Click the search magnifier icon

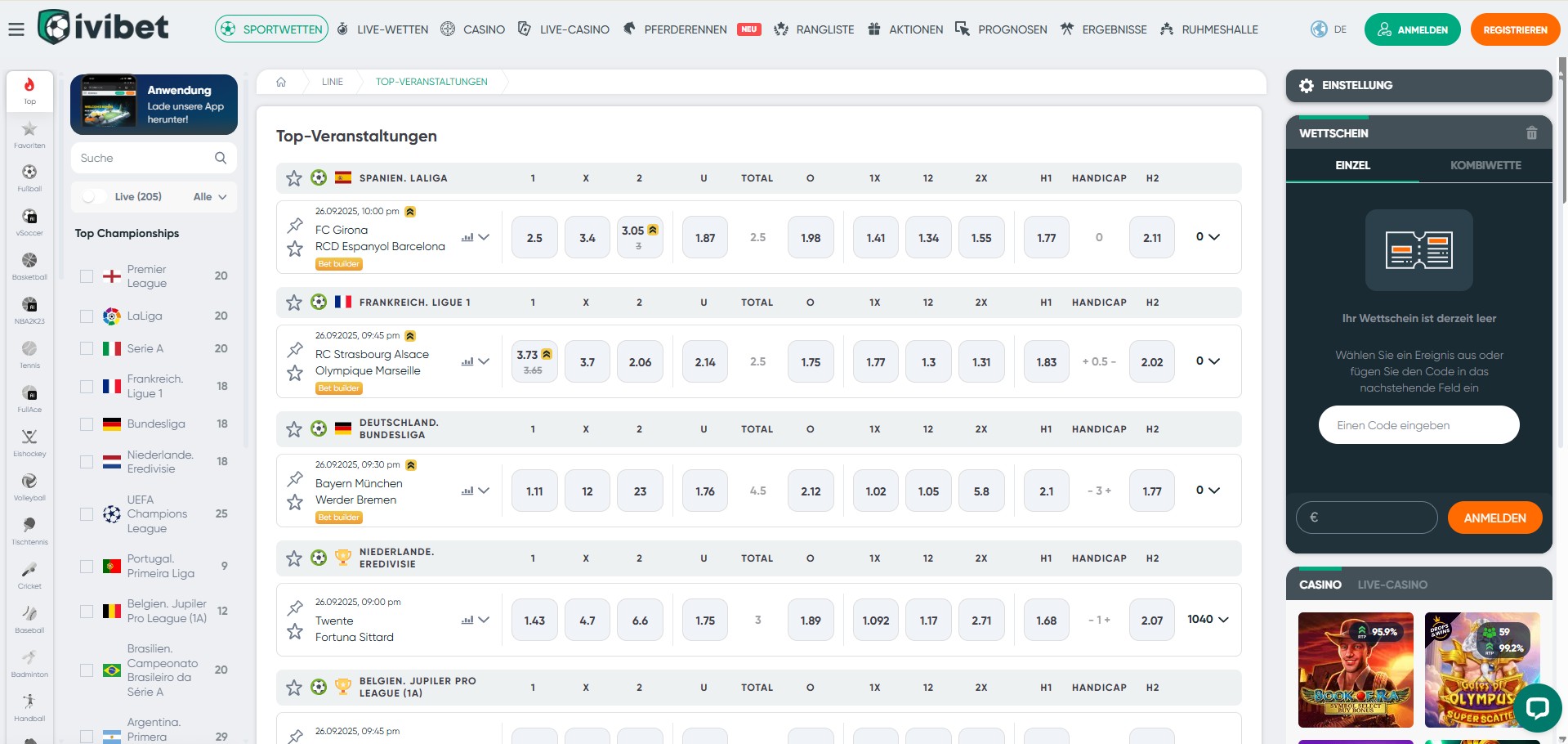pos(220,158)
